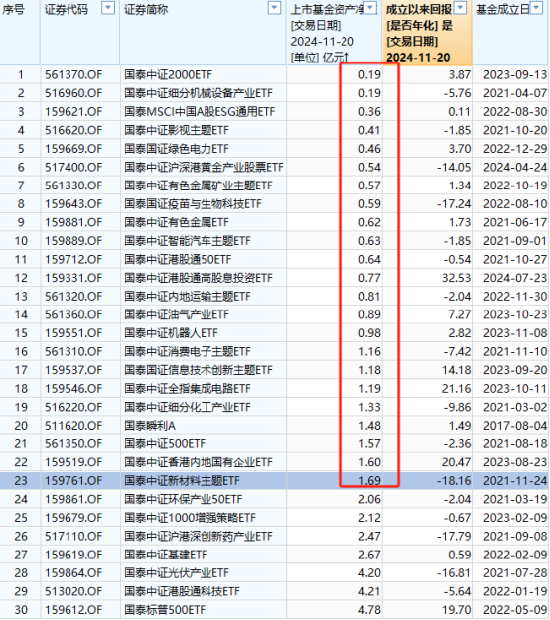Click return value -18.16
The height and width of the screenshot is (620, 550).
(x=454, y=480)
